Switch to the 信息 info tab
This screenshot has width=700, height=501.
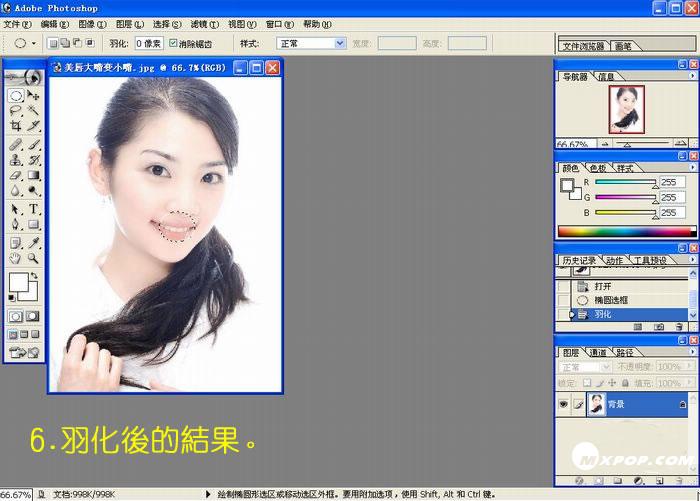pyautogui.click(x=606, y=77)
